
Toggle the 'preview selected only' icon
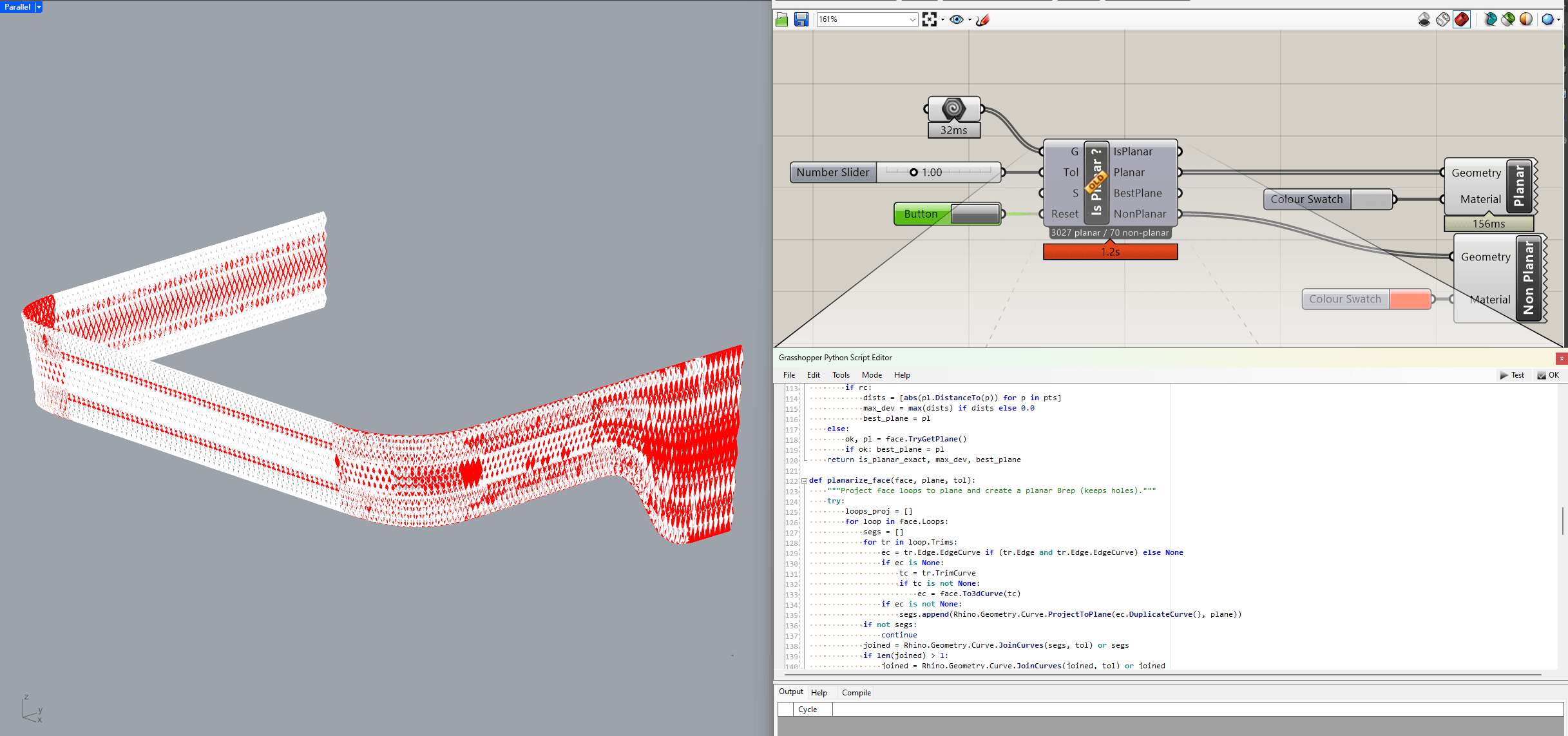[x=1490, y=19]
